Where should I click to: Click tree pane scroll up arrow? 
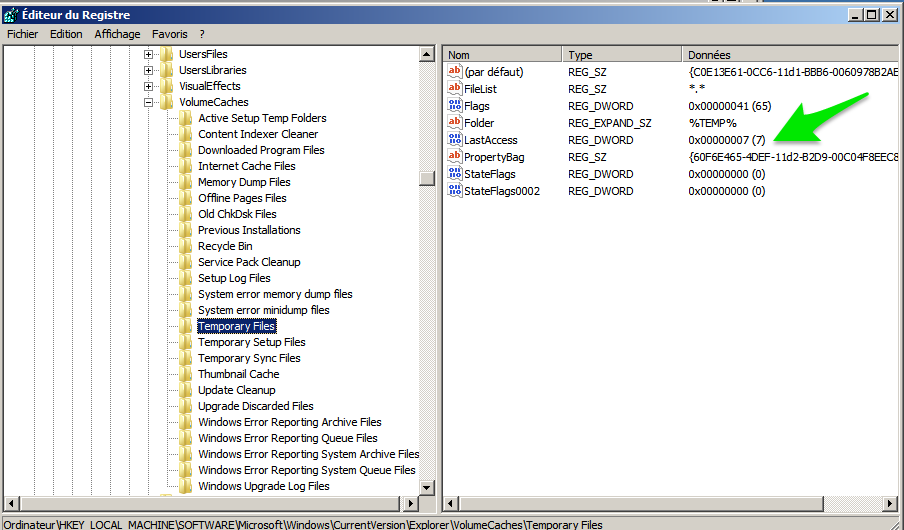point(427,54)
